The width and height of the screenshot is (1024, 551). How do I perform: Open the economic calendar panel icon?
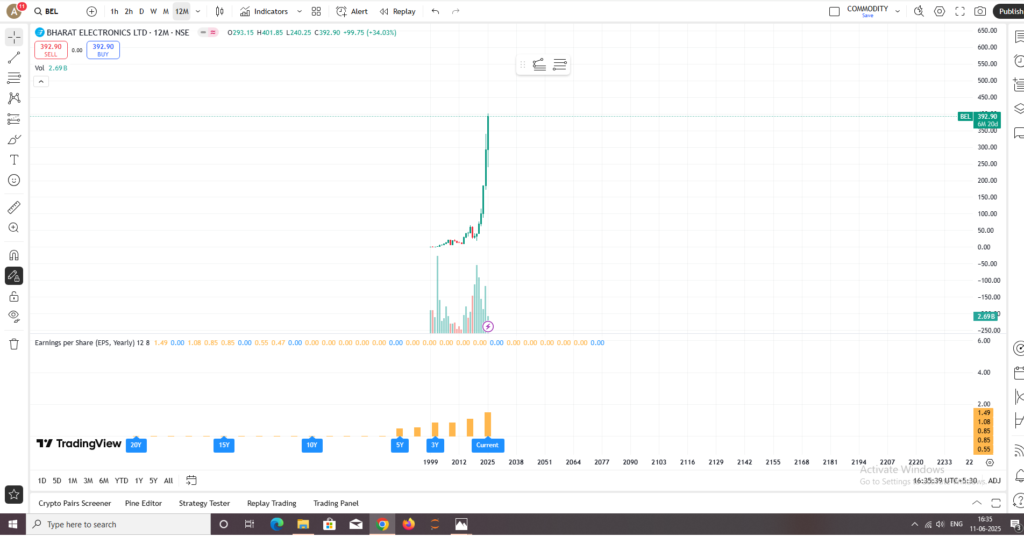click(x=1019, y=373)
